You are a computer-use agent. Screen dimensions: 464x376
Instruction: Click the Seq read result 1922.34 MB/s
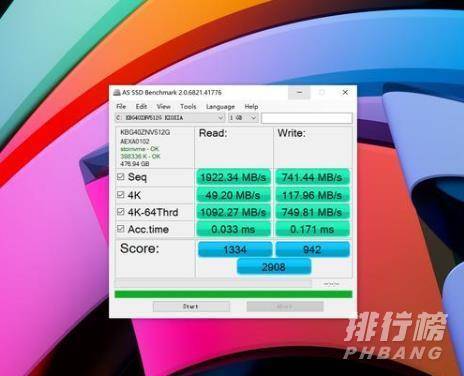coord(233,177)
